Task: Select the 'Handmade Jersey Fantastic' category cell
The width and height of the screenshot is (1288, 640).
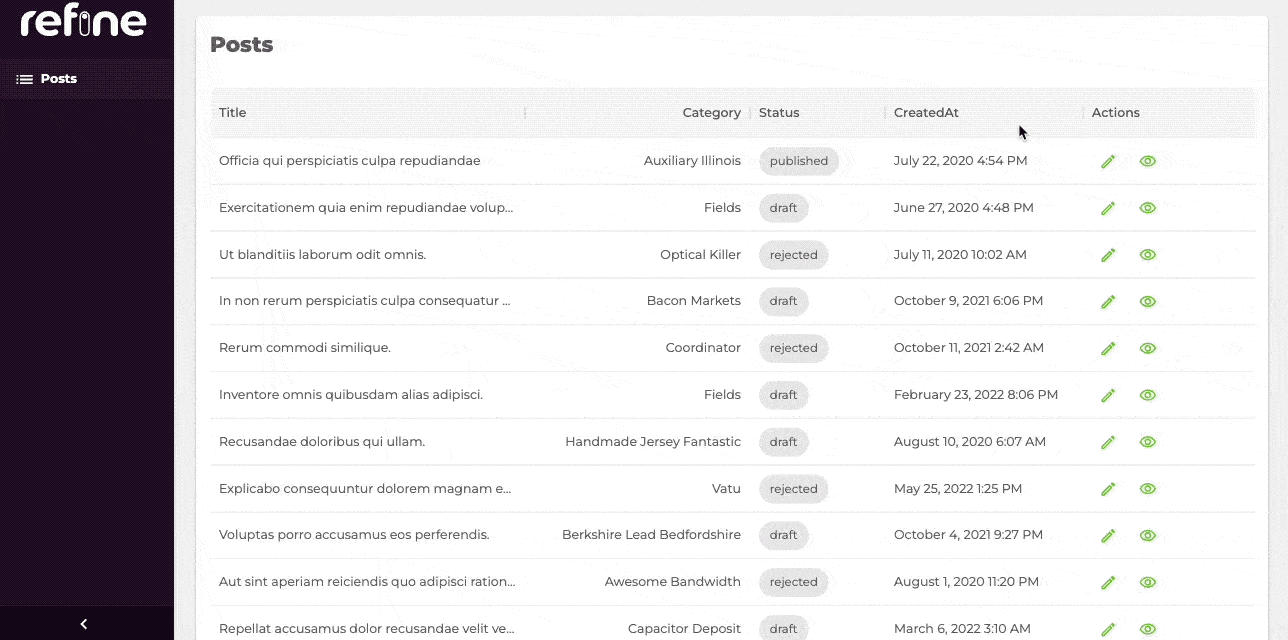Action: tap(652, 442)
